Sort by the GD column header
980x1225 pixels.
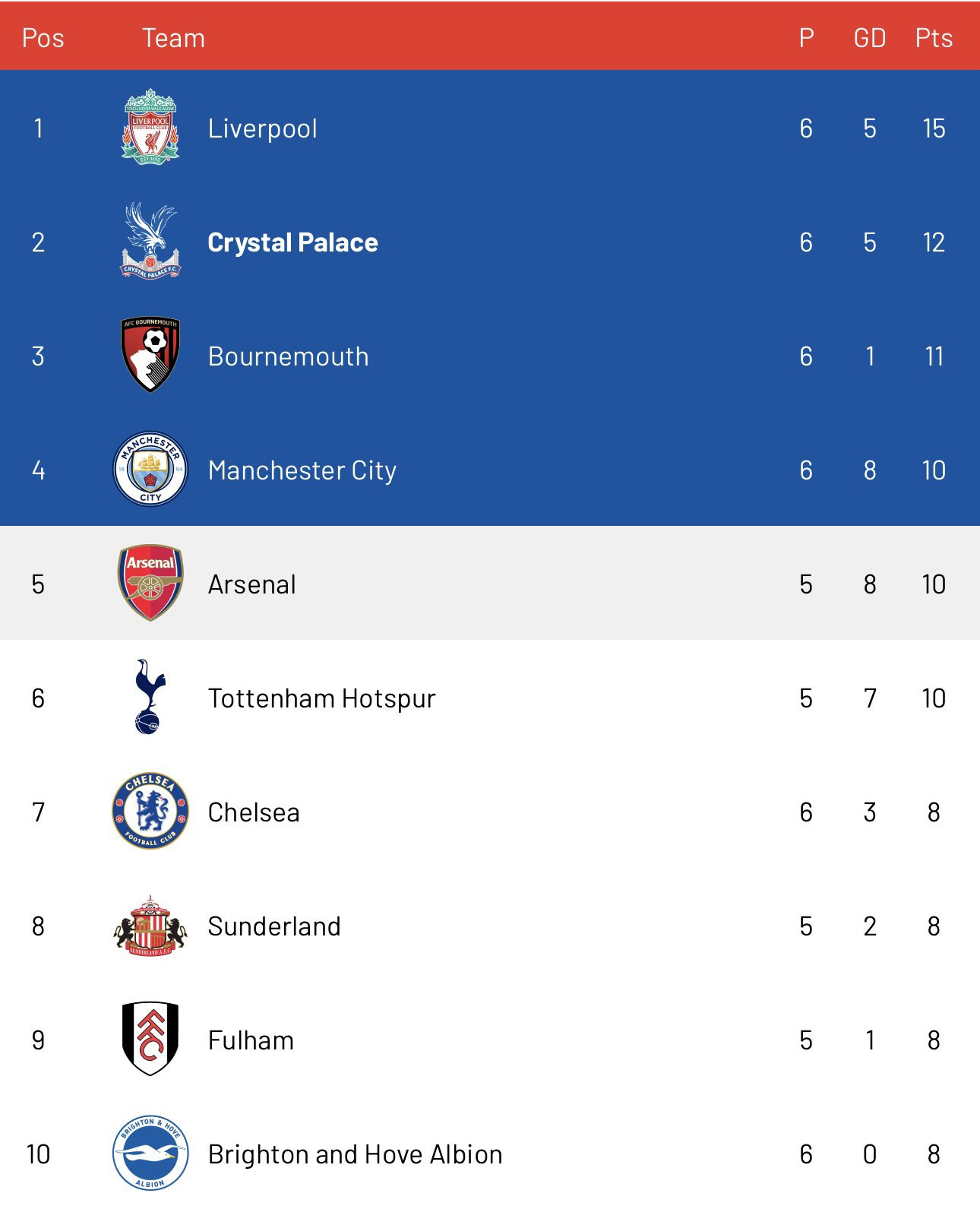[870, 38]
